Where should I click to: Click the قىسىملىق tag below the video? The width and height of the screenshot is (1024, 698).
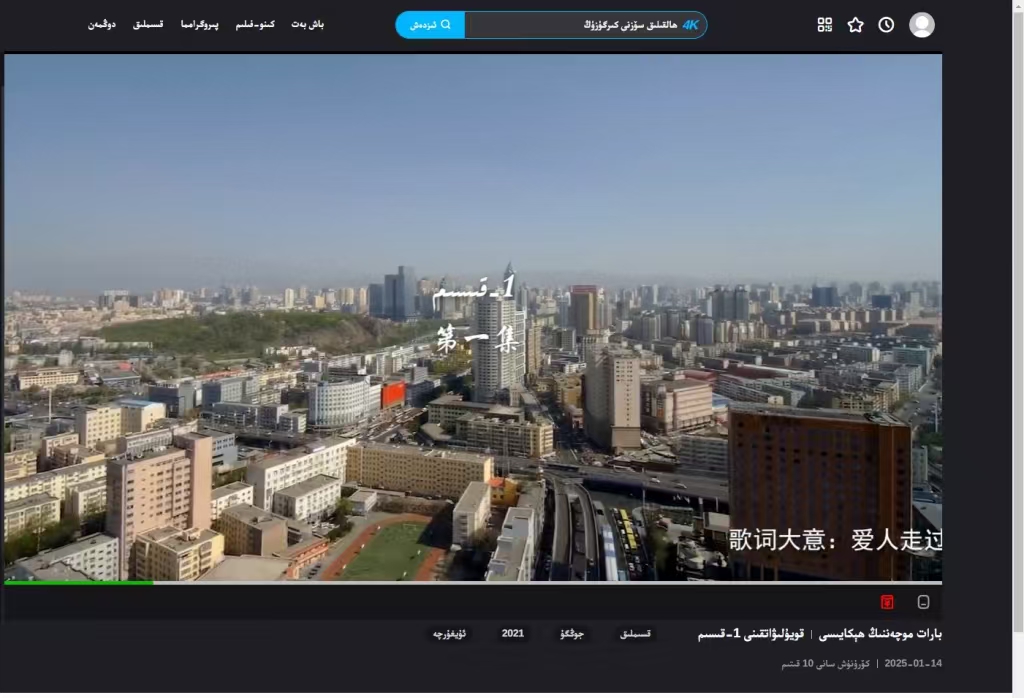[x=635, y=634]
